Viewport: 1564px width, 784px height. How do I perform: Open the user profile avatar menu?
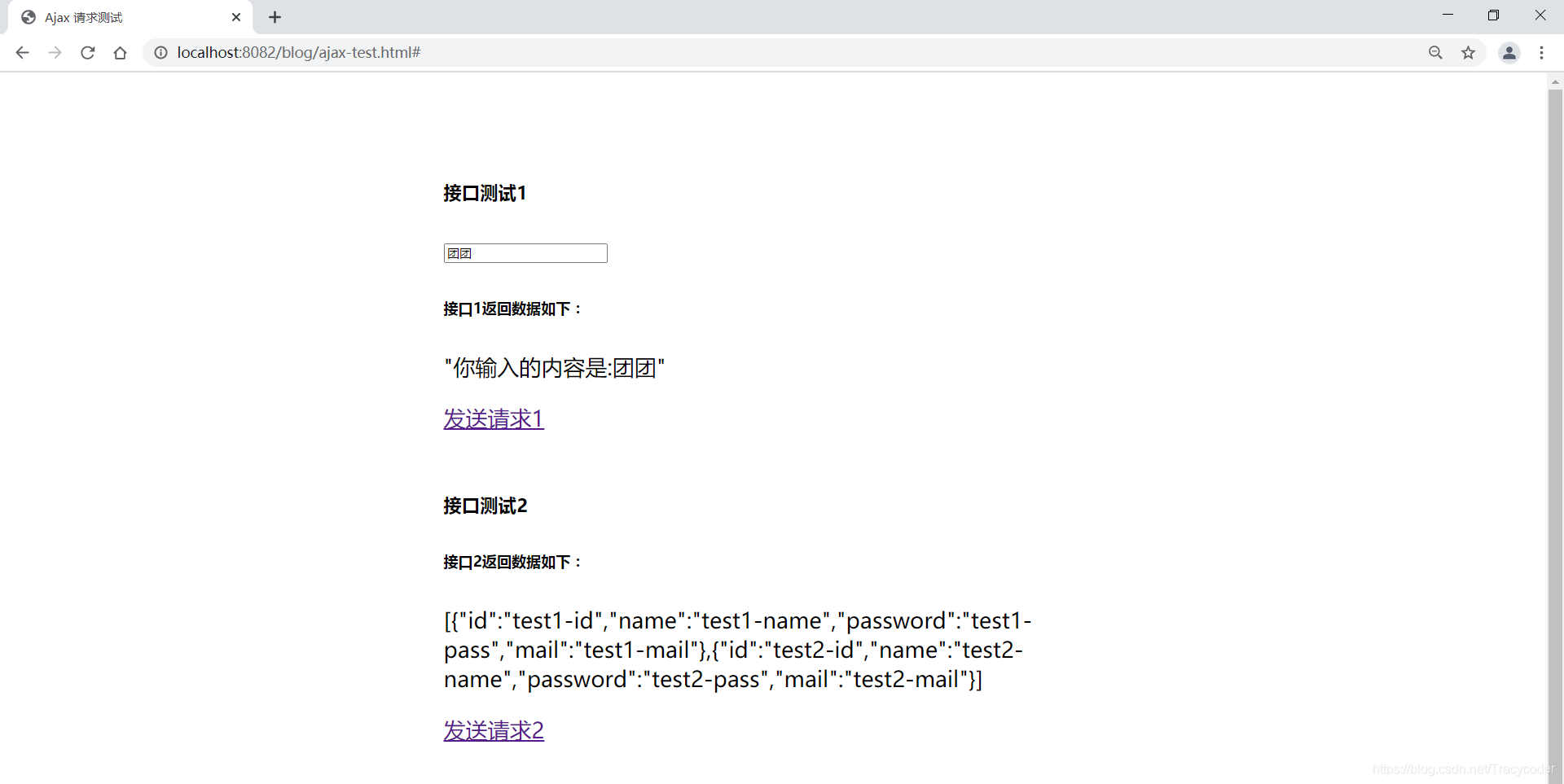(1509, 53)
